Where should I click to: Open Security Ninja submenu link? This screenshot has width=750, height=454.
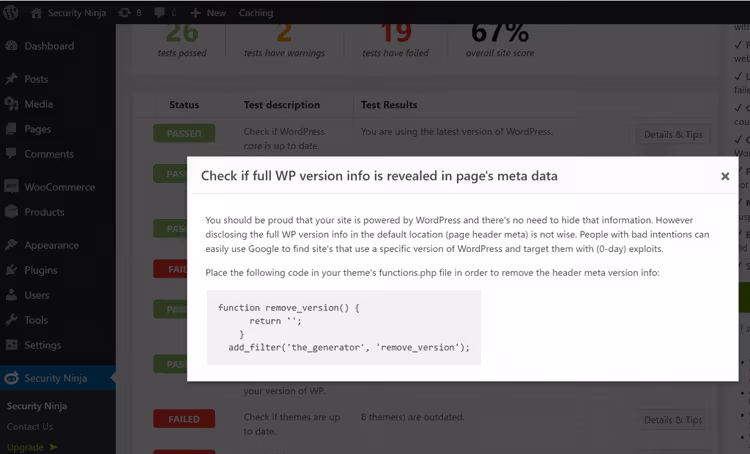click(37, 406)
